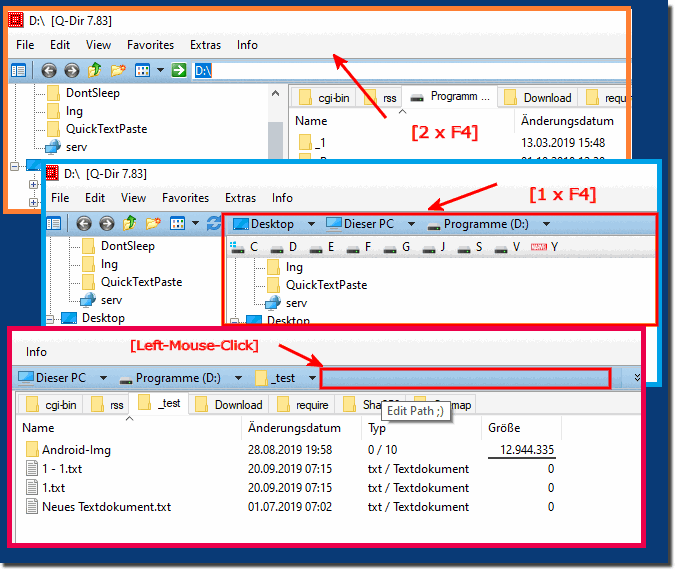Go back in the top Q-Dir window
Image resolution: width=675 pixels, height=570 pixels.
click(49, 70)
